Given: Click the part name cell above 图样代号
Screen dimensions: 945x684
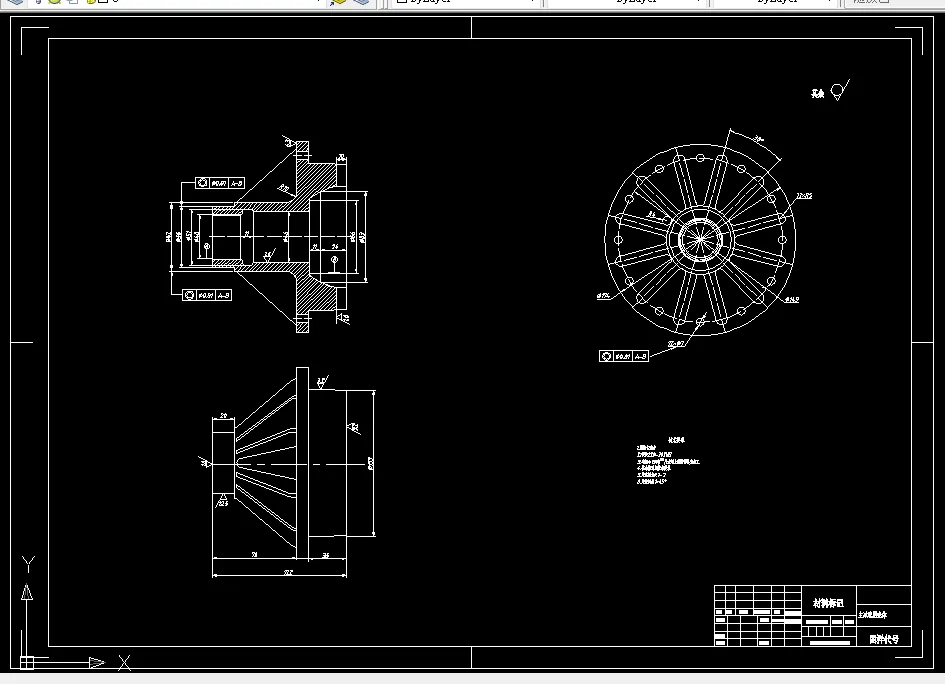Looking at the screenshot, I should tap(884, 615).
